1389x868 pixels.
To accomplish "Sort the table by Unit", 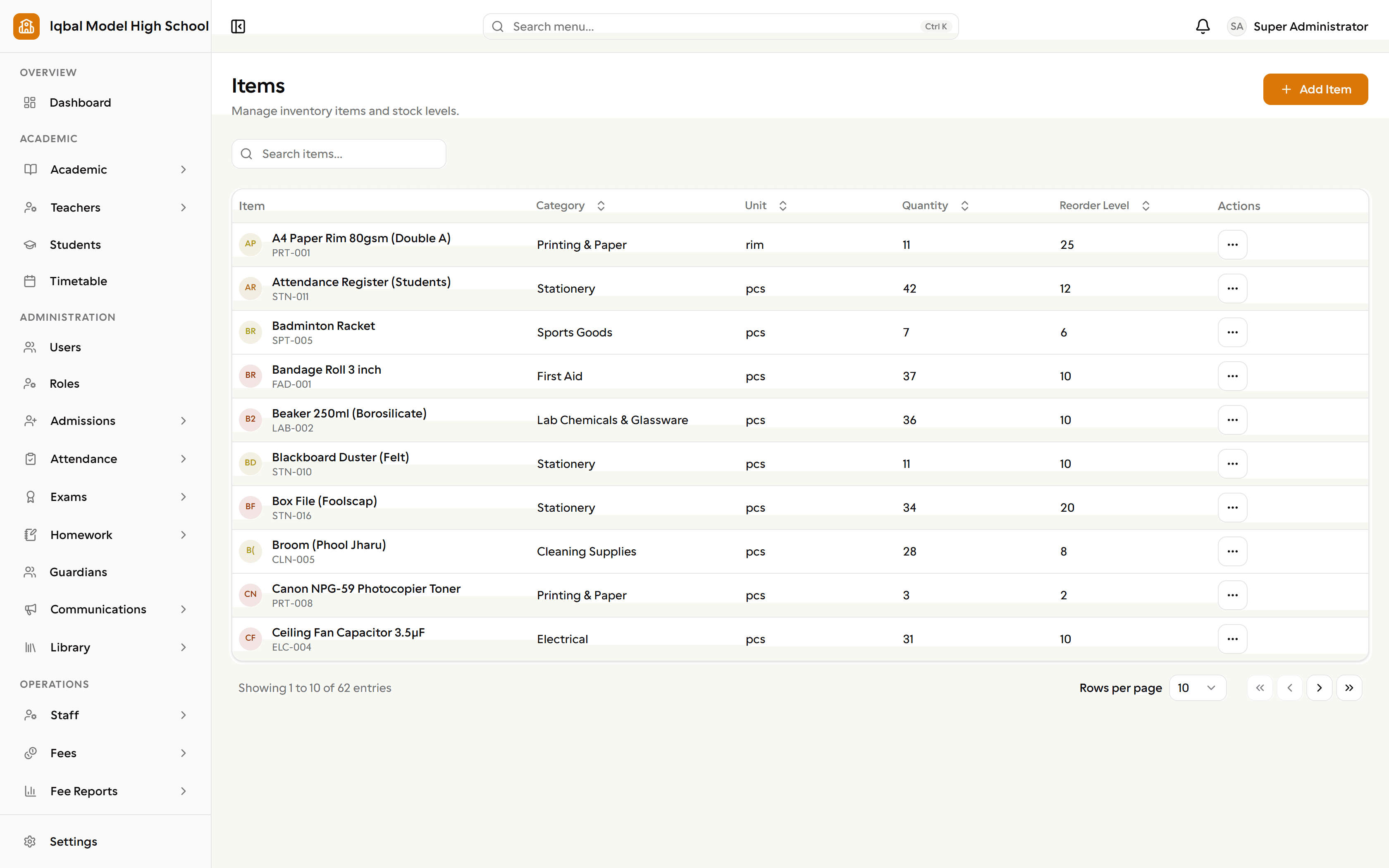I will pyautogui.click(x=766, y=205).
